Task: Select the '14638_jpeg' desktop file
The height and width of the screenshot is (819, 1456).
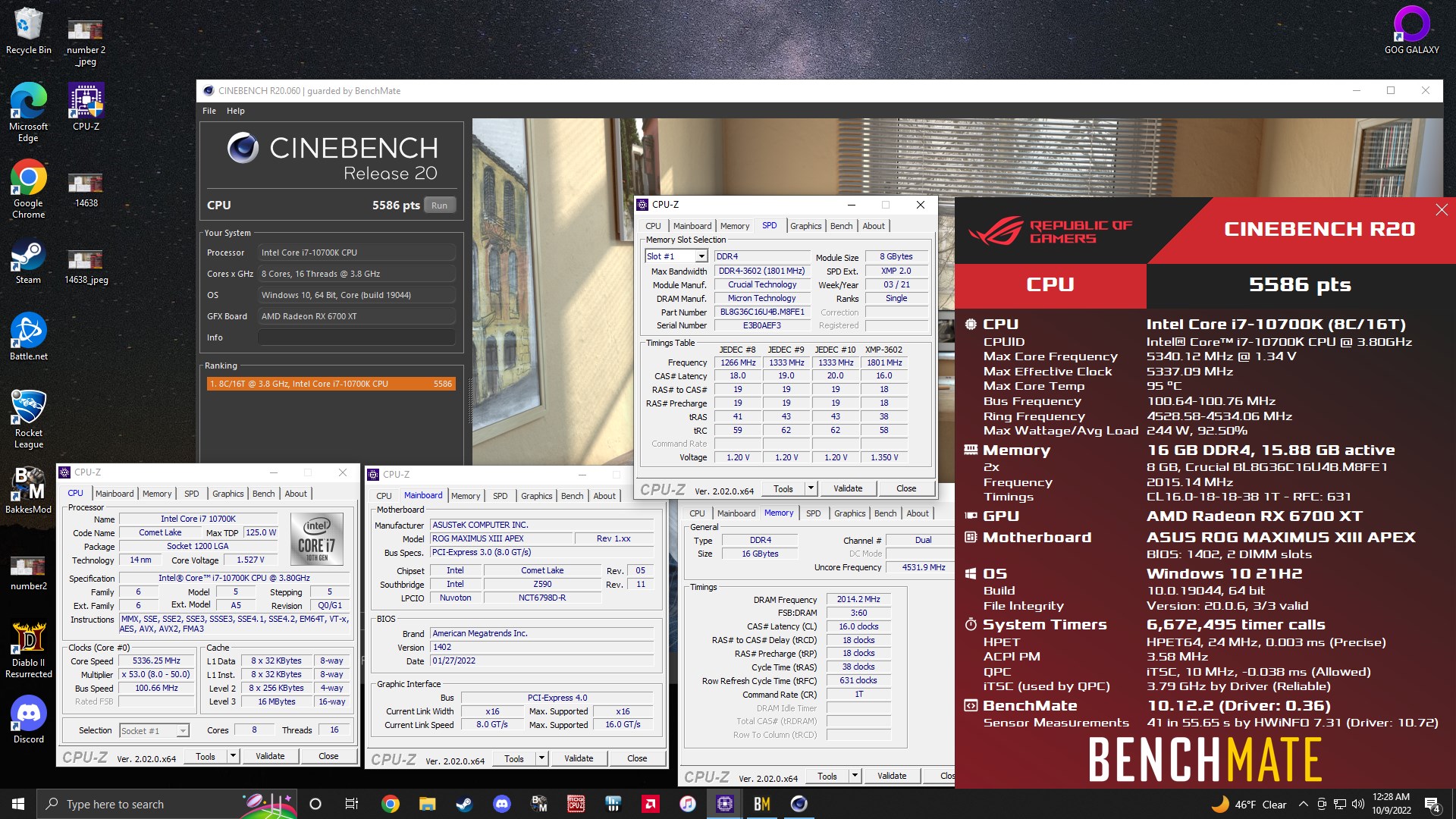Action: pyautogui.click(x=86, y=266)
